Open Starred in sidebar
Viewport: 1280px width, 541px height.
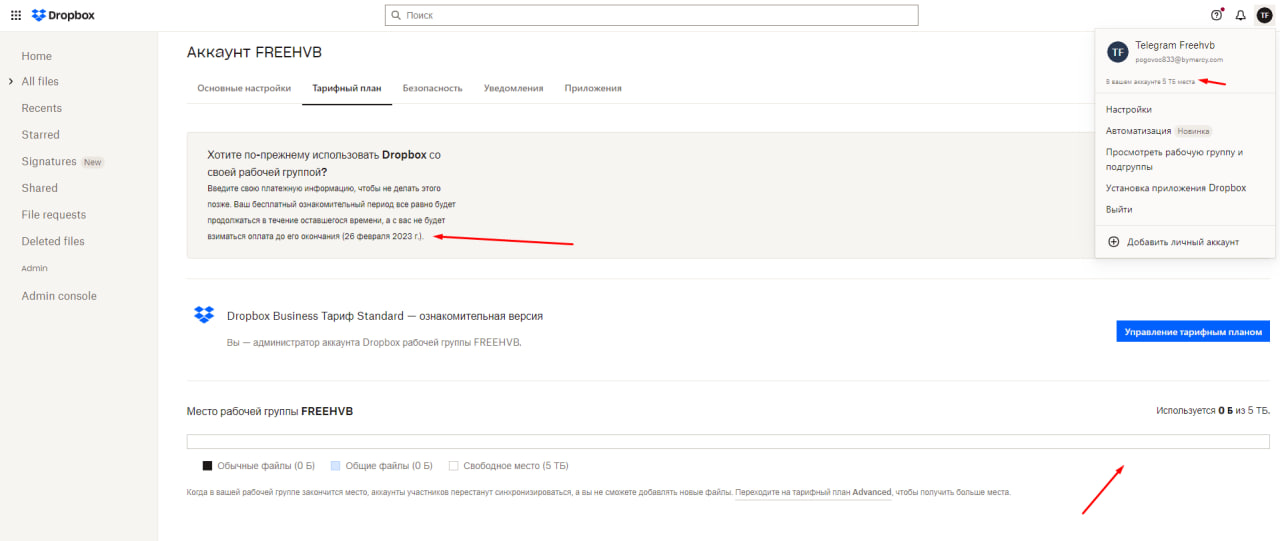click(41, 135)
